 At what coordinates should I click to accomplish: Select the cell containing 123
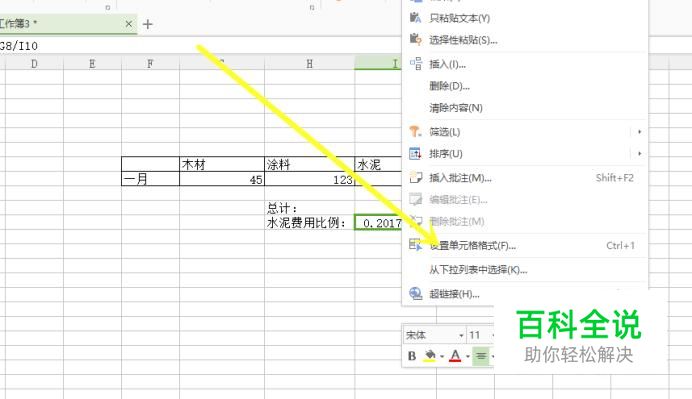coord(309,179)
